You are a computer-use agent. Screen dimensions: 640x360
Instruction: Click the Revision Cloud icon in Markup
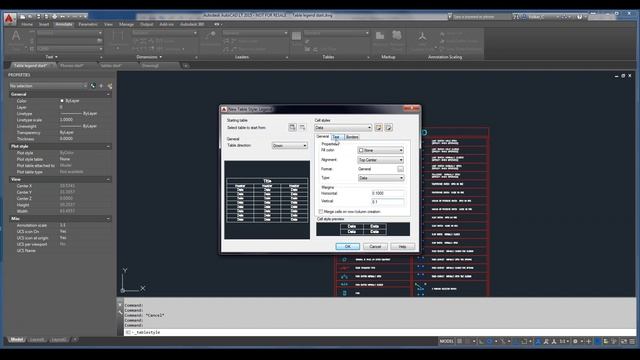(x=397, y=36)
